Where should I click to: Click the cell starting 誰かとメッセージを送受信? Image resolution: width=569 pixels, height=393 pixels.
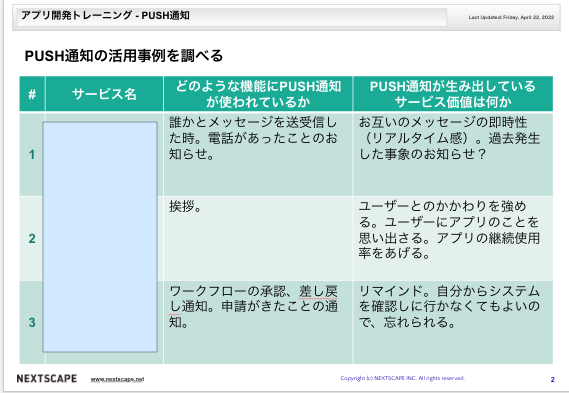(258, 155)
